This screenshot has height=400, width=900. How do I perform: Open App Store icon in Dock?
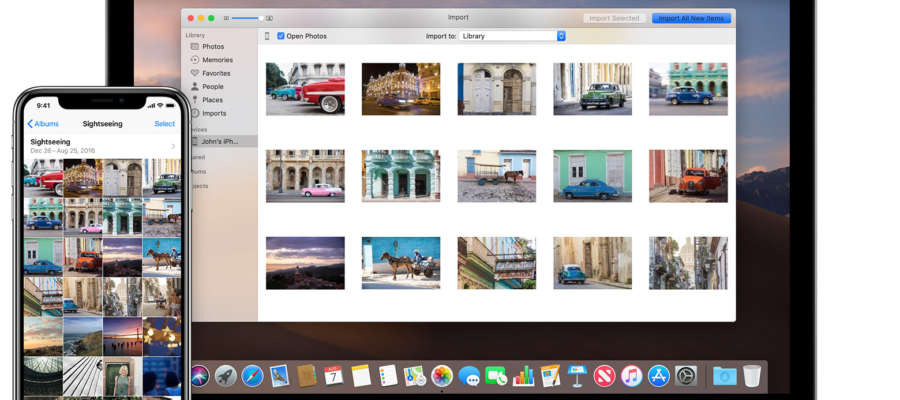pos(659,376)
